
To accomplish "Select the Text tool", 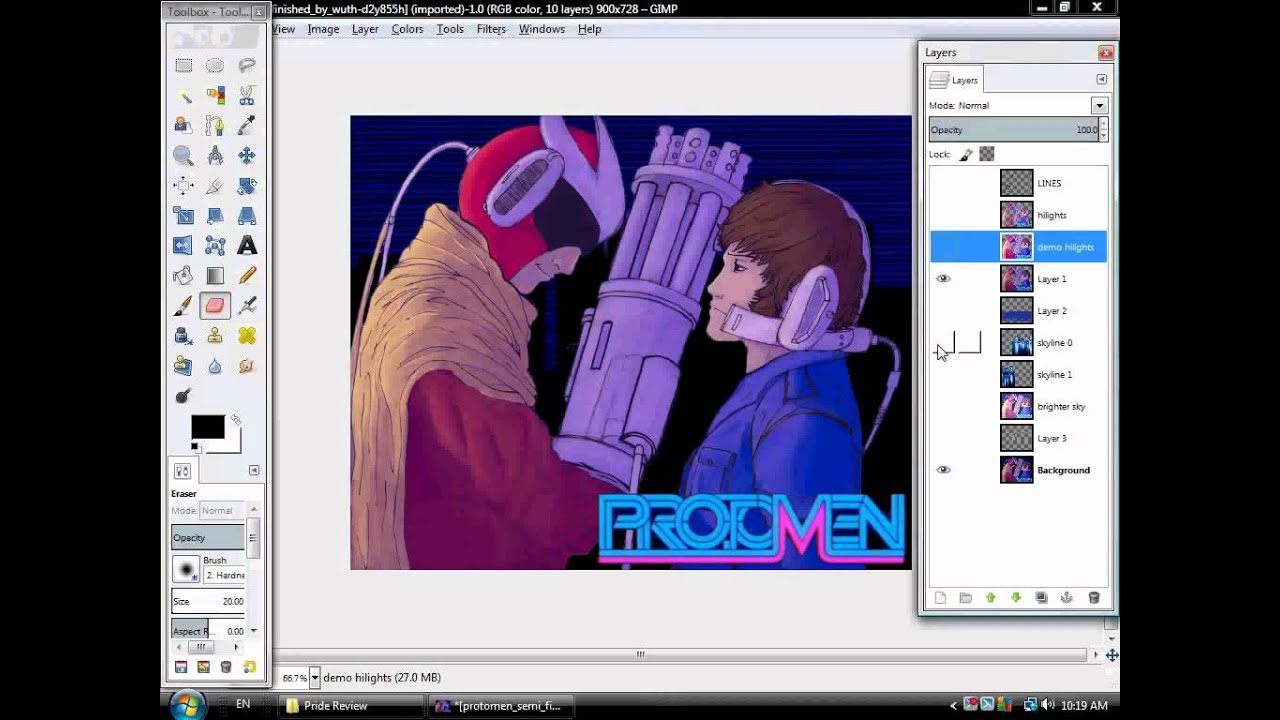I will (247, 246).
